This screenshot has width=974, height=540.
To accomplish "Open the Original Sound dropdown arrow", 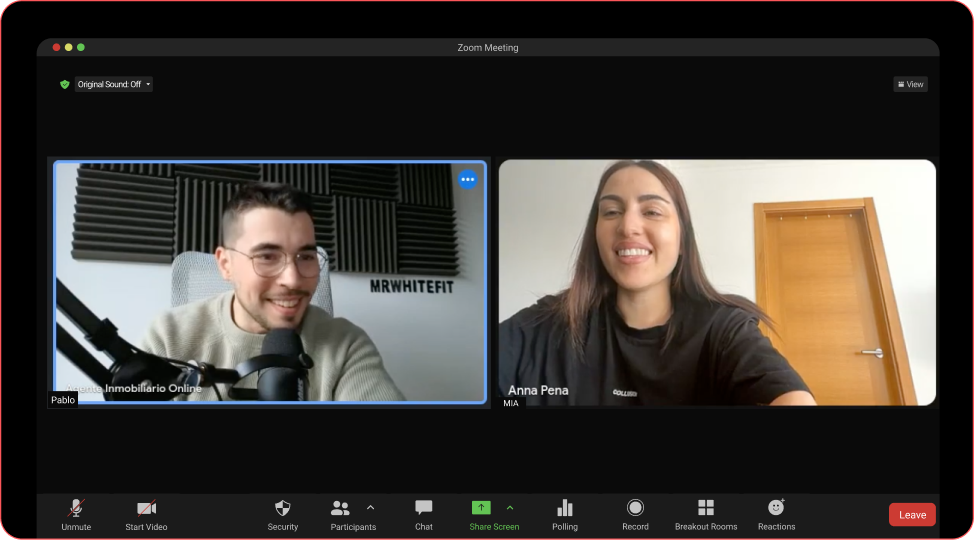I will (148, 85).
